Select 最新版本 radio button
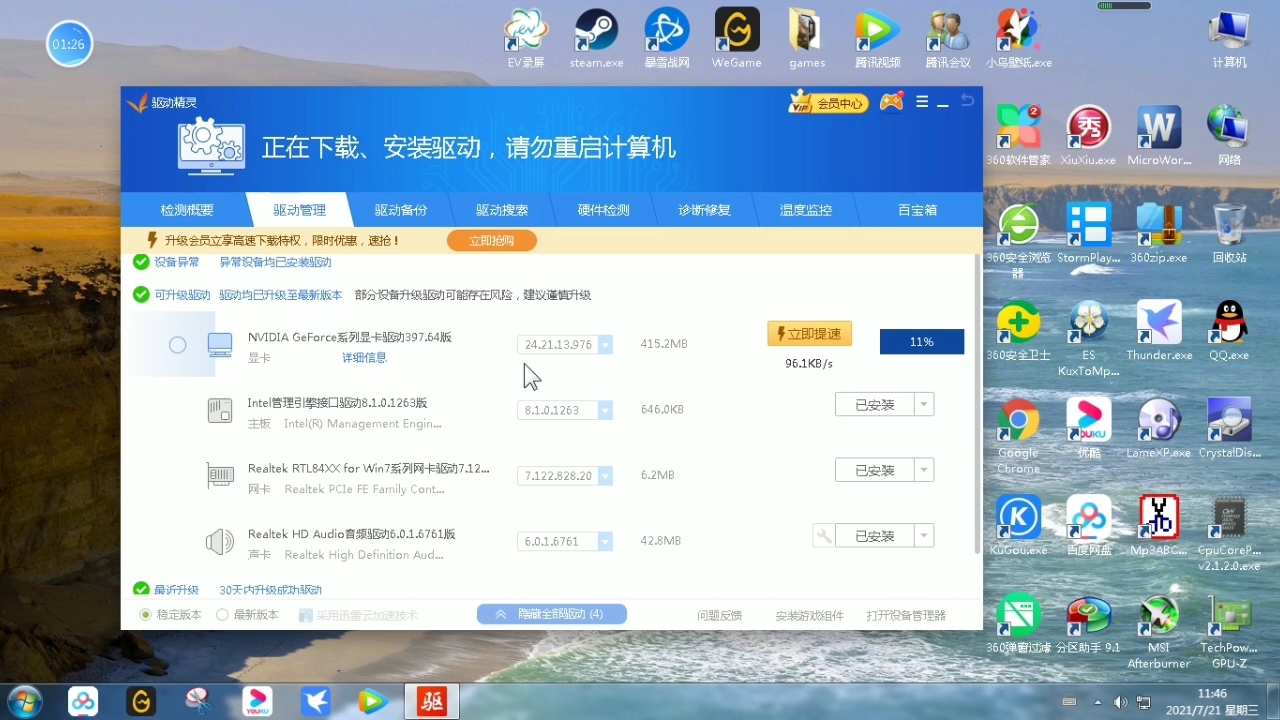 [x=222, y=615]
